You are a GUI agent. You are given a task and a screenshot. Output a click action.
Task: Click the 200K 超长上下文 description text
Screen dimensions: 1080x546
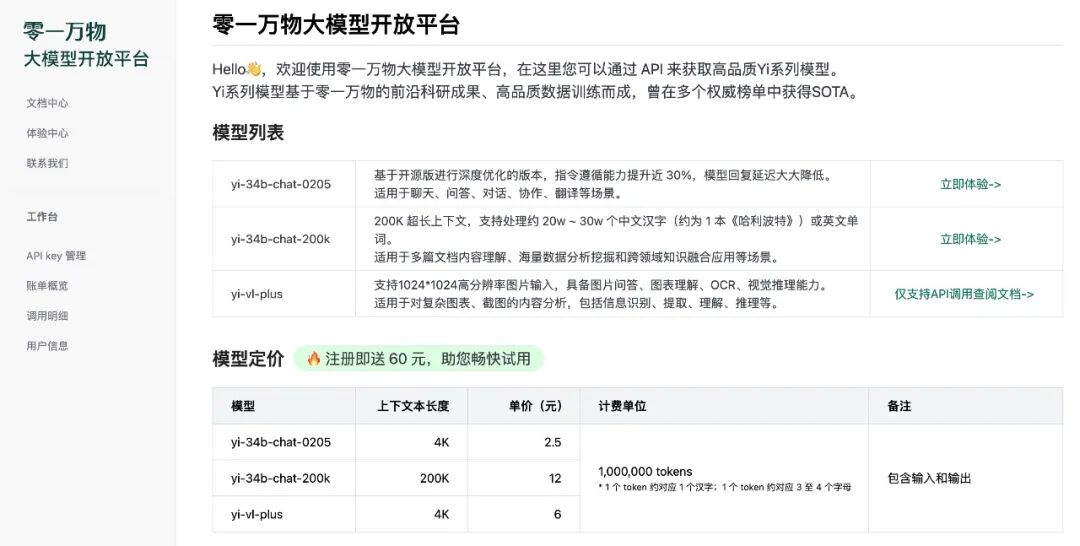click(x=616, y=240)
